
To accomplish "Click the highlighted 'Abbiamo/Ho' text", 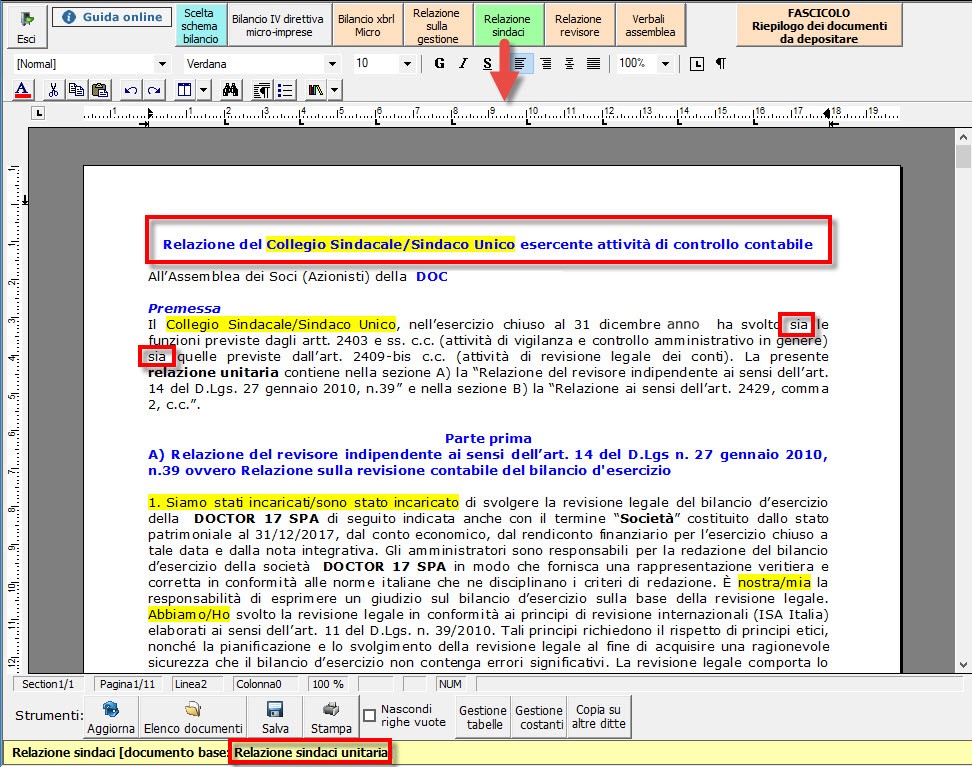I will pos(189,614).
